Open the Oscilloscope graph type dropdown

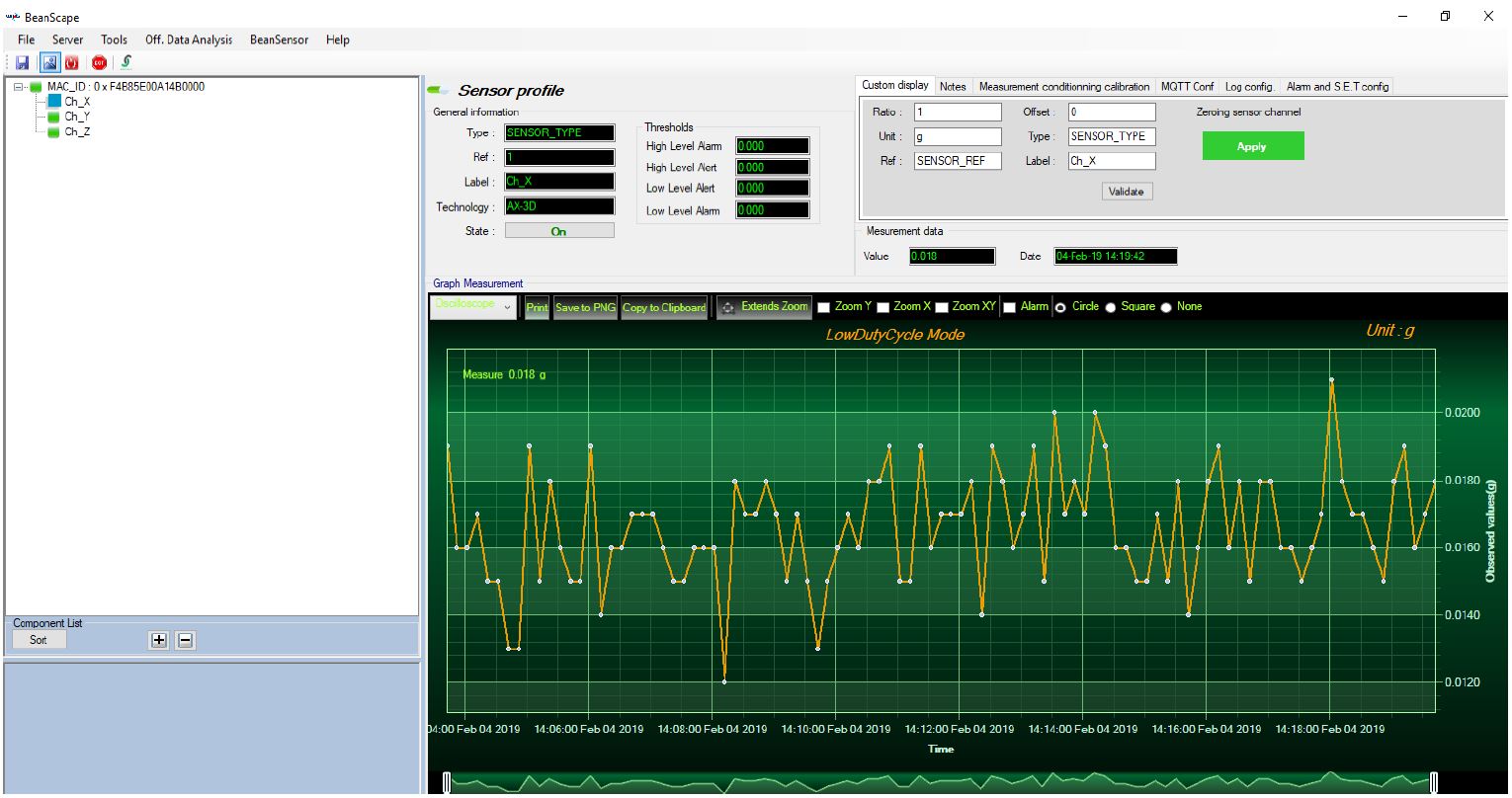473,307
